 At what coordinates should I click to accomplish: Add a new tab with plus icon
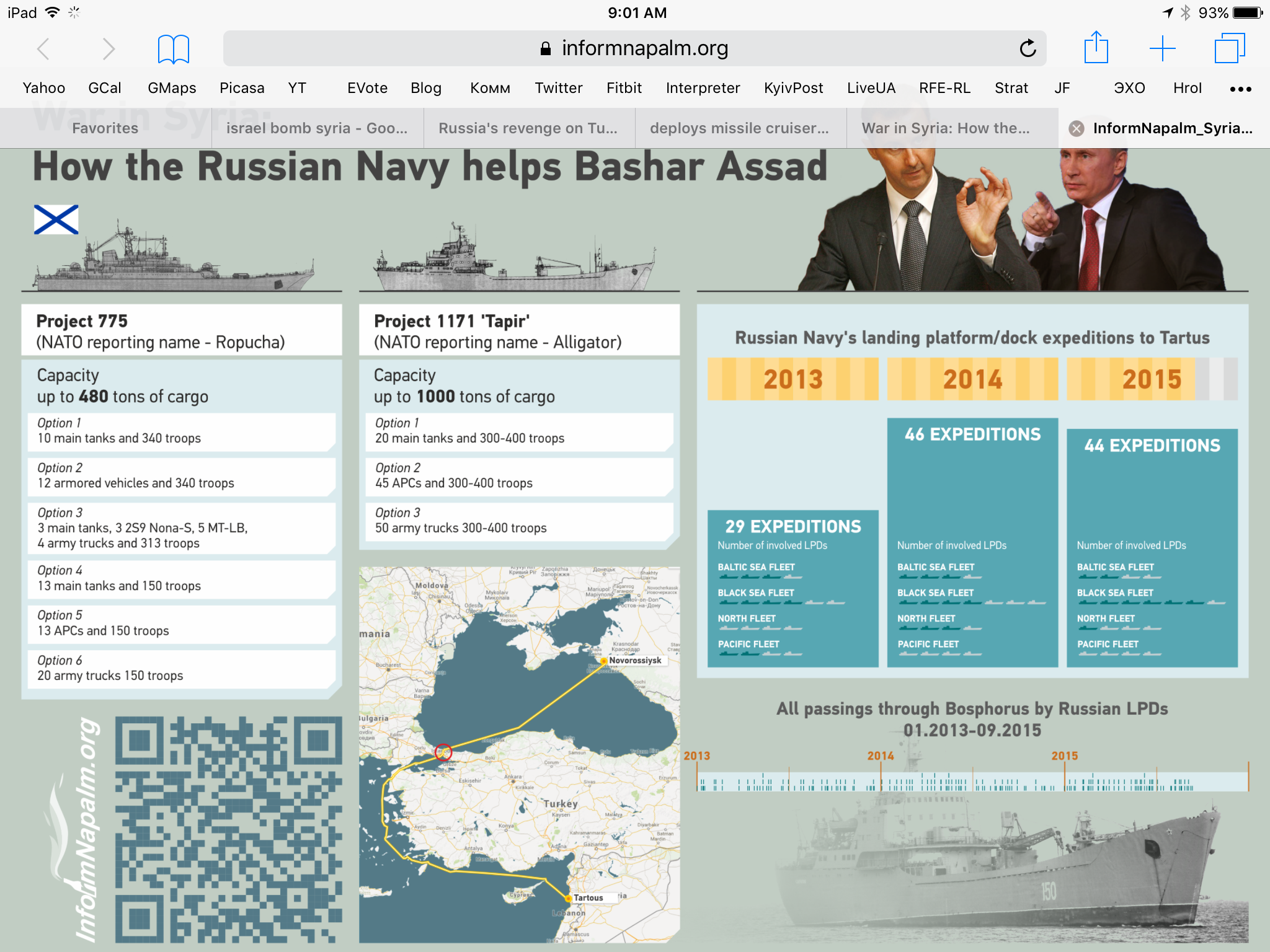(x=1162, y=48)
